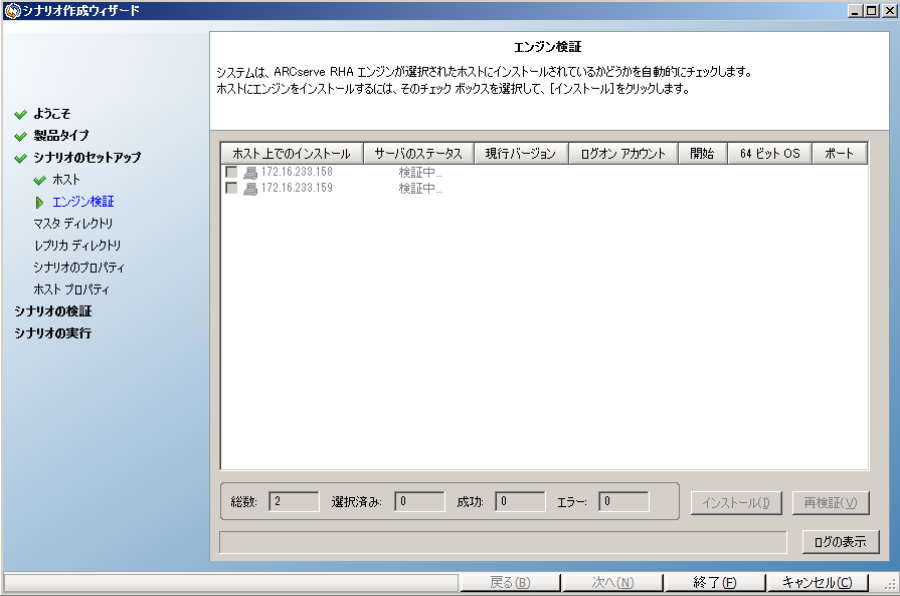Click the 64 ビット OS column header
900x596 pixels.
coord(770,153)
